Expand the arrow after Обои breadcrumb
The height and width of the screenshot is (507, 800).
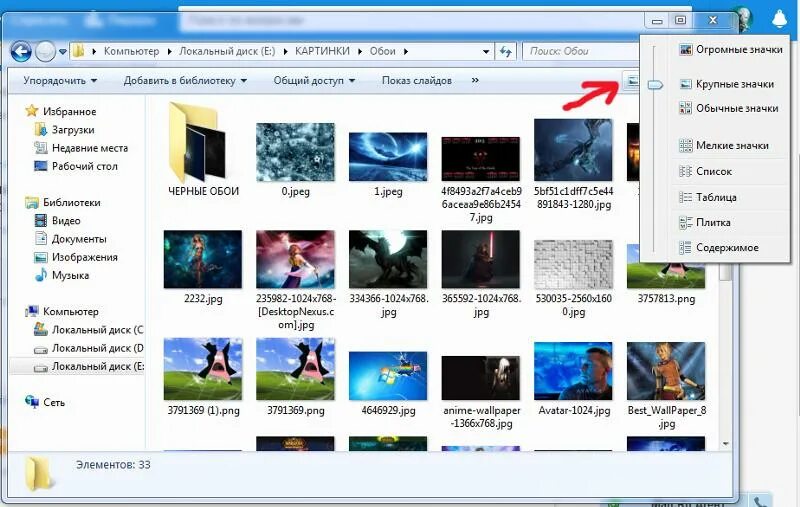pos(406,52)
